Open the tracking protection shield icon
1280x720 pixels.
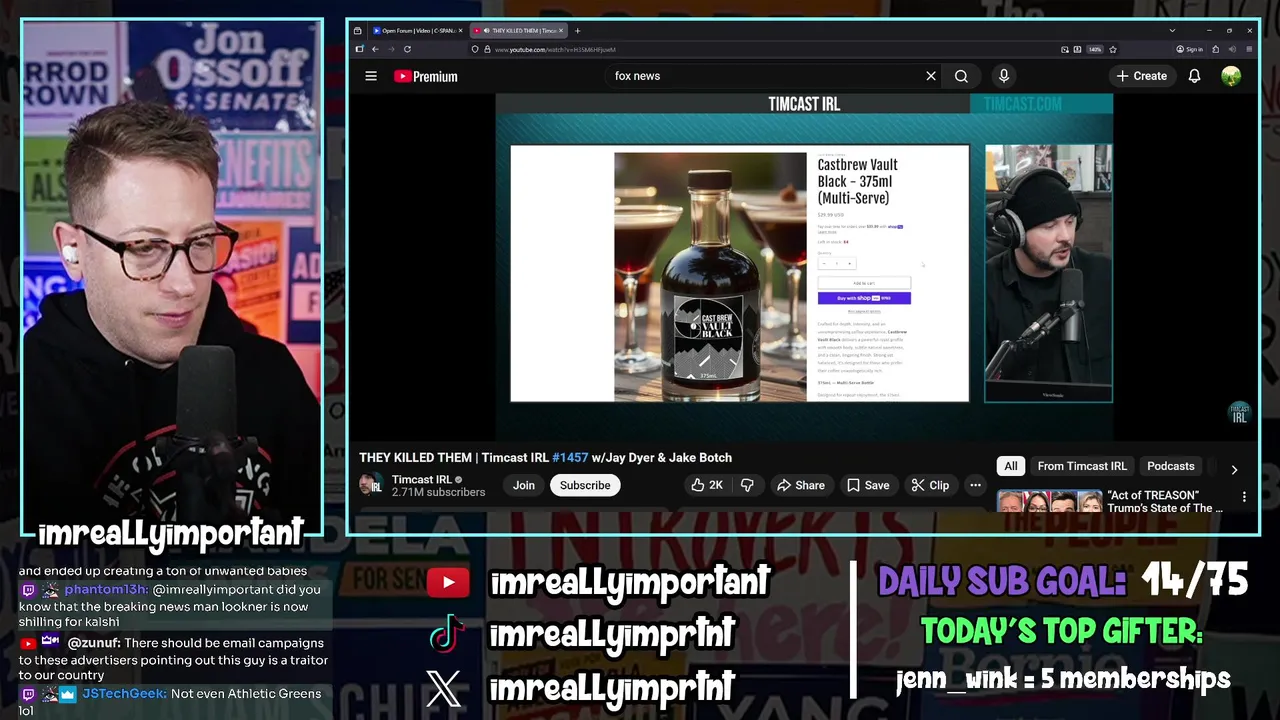(x=475, y=49)
